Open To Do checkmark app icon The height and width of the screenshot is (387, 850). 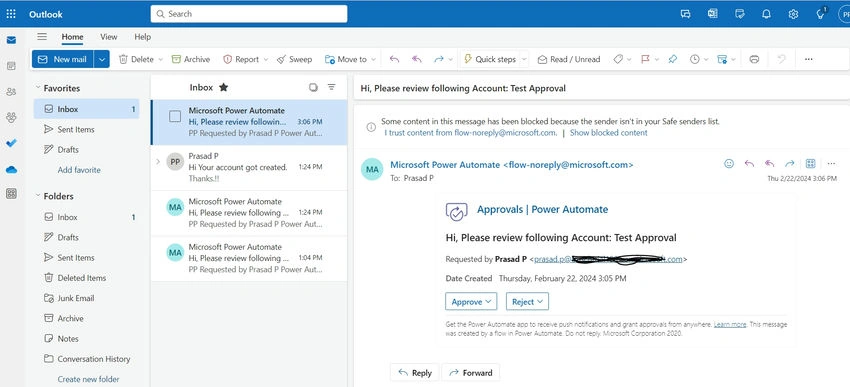(x=11, y=144)
